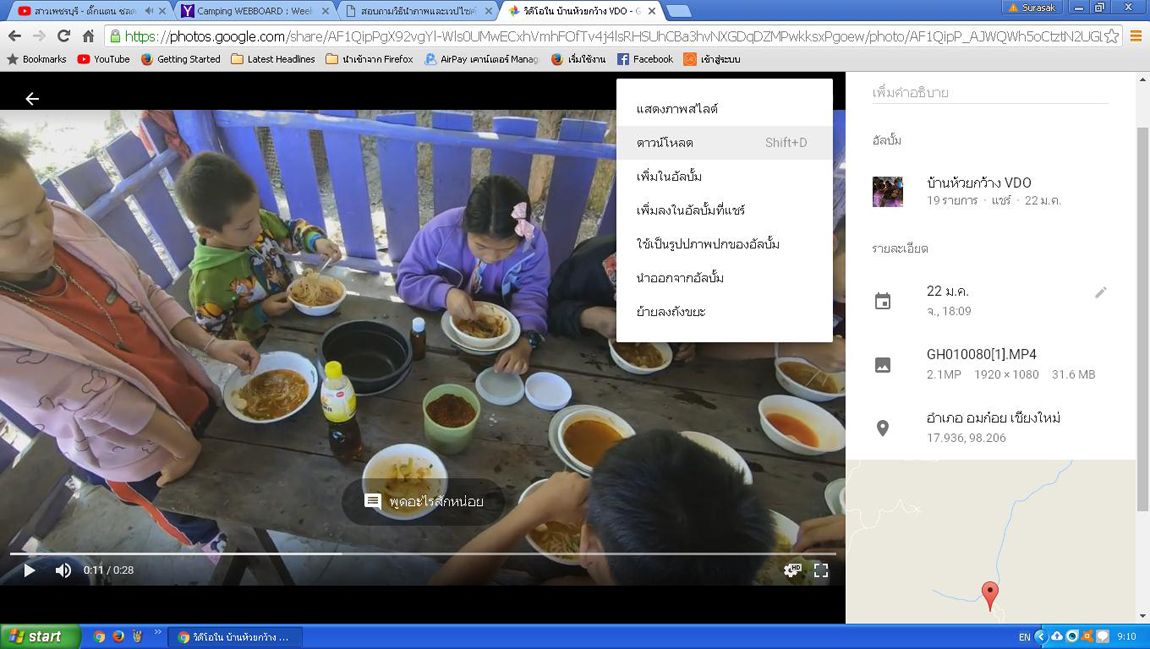Viewport: 1150px width, 649px height.
Task: Open AirPay bookmark
Action: click(x=482, y=59)
